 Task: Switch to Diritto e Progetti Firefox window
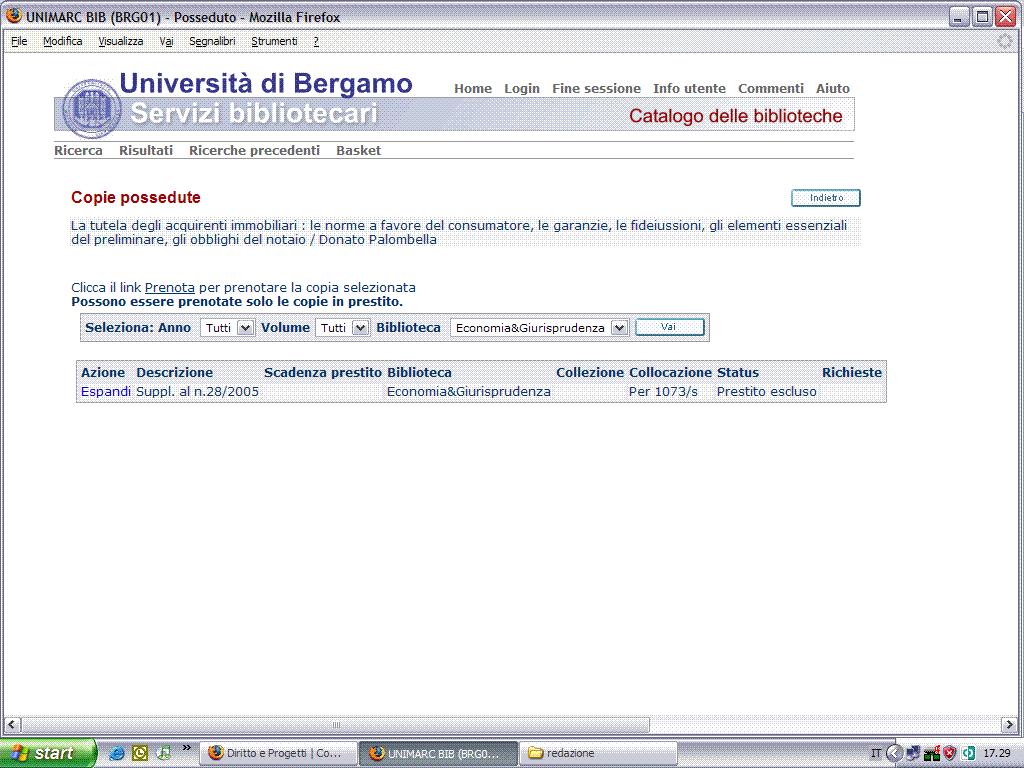tap(277, 753)
